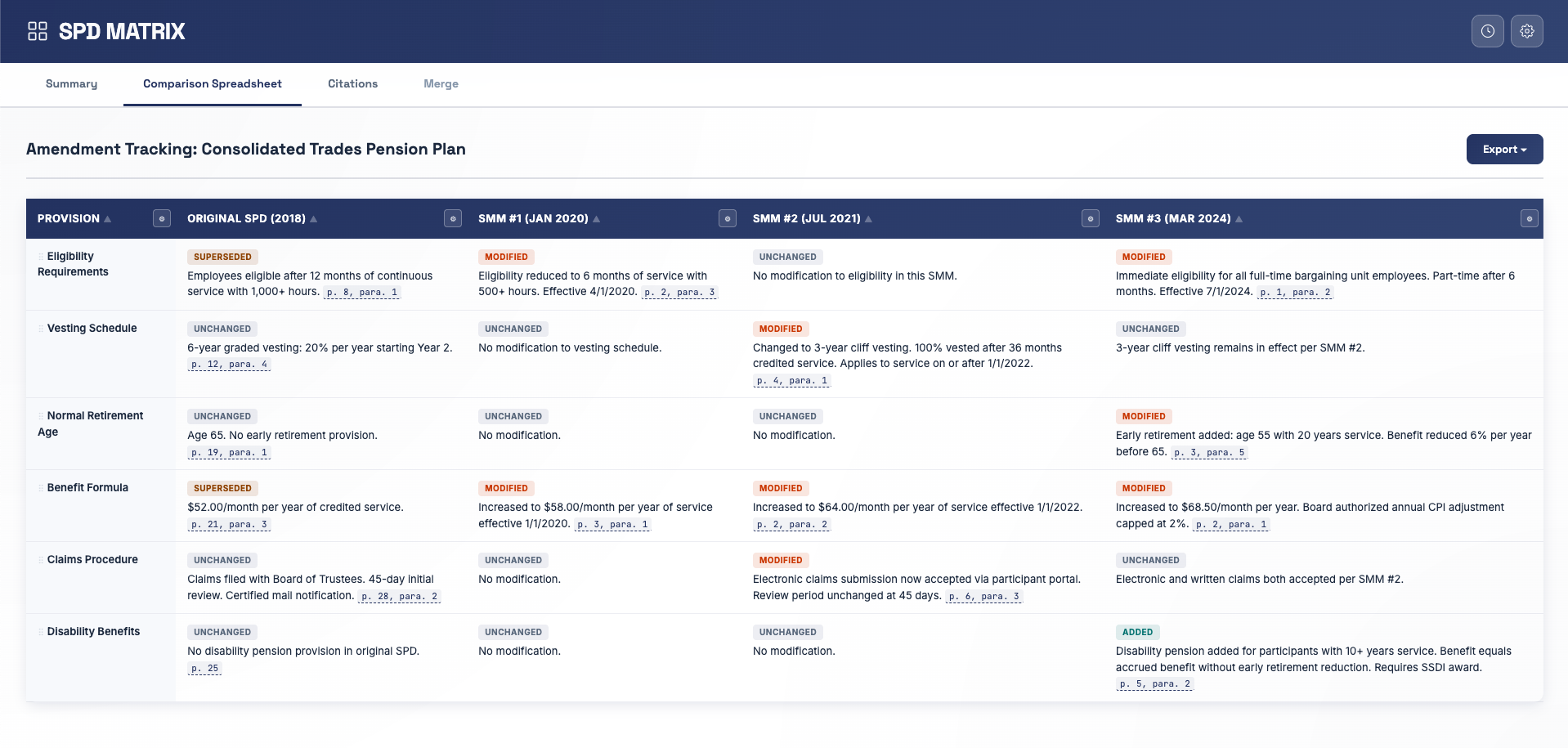Click the column options icon for SMM #3
Image resolution: width=1568 pixels, height=748 pixels.
click(1528, 218)
